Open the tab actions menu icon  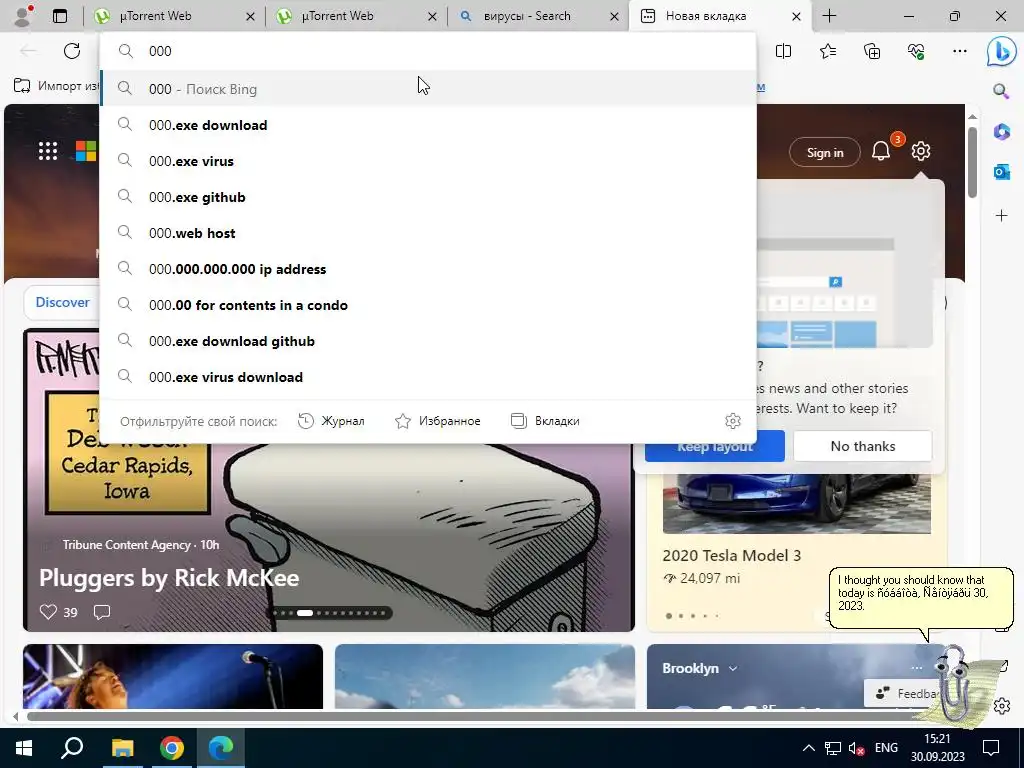pyautogui.click(x=60, y=16)
